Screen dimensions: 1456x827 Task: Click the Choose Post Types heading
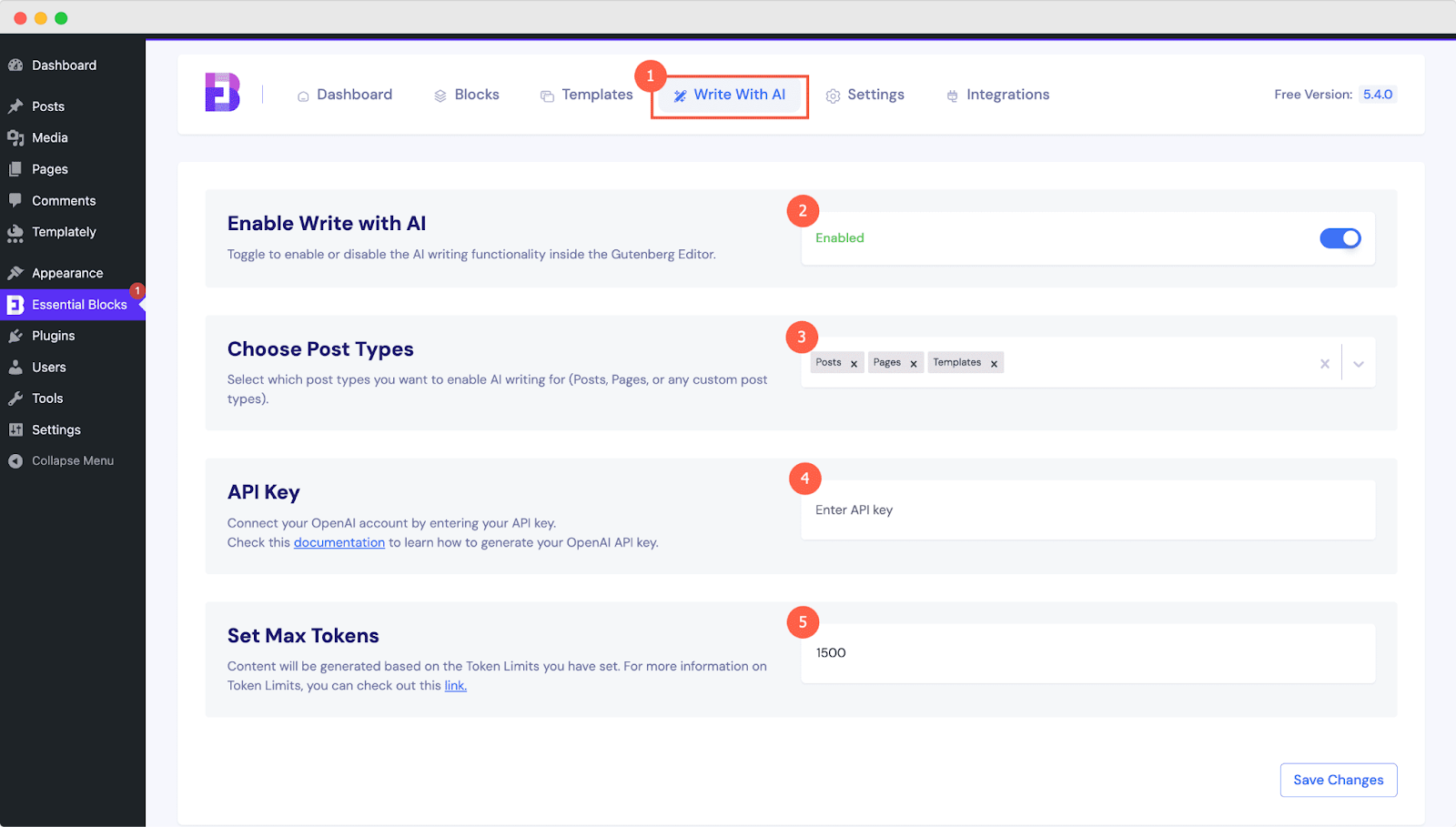(x=320, y=349)
